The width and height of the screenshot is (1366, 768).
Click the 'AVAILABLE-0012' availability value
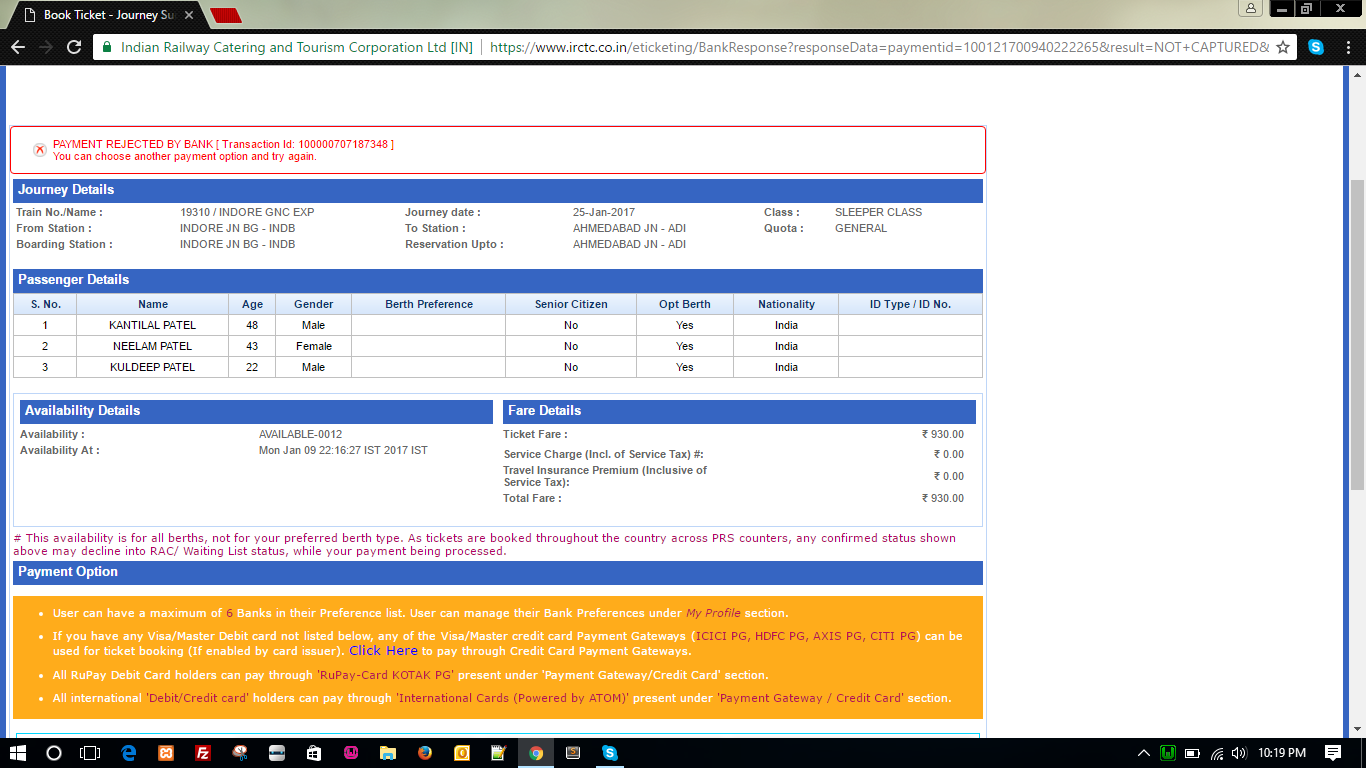click(x=301, y=434)
